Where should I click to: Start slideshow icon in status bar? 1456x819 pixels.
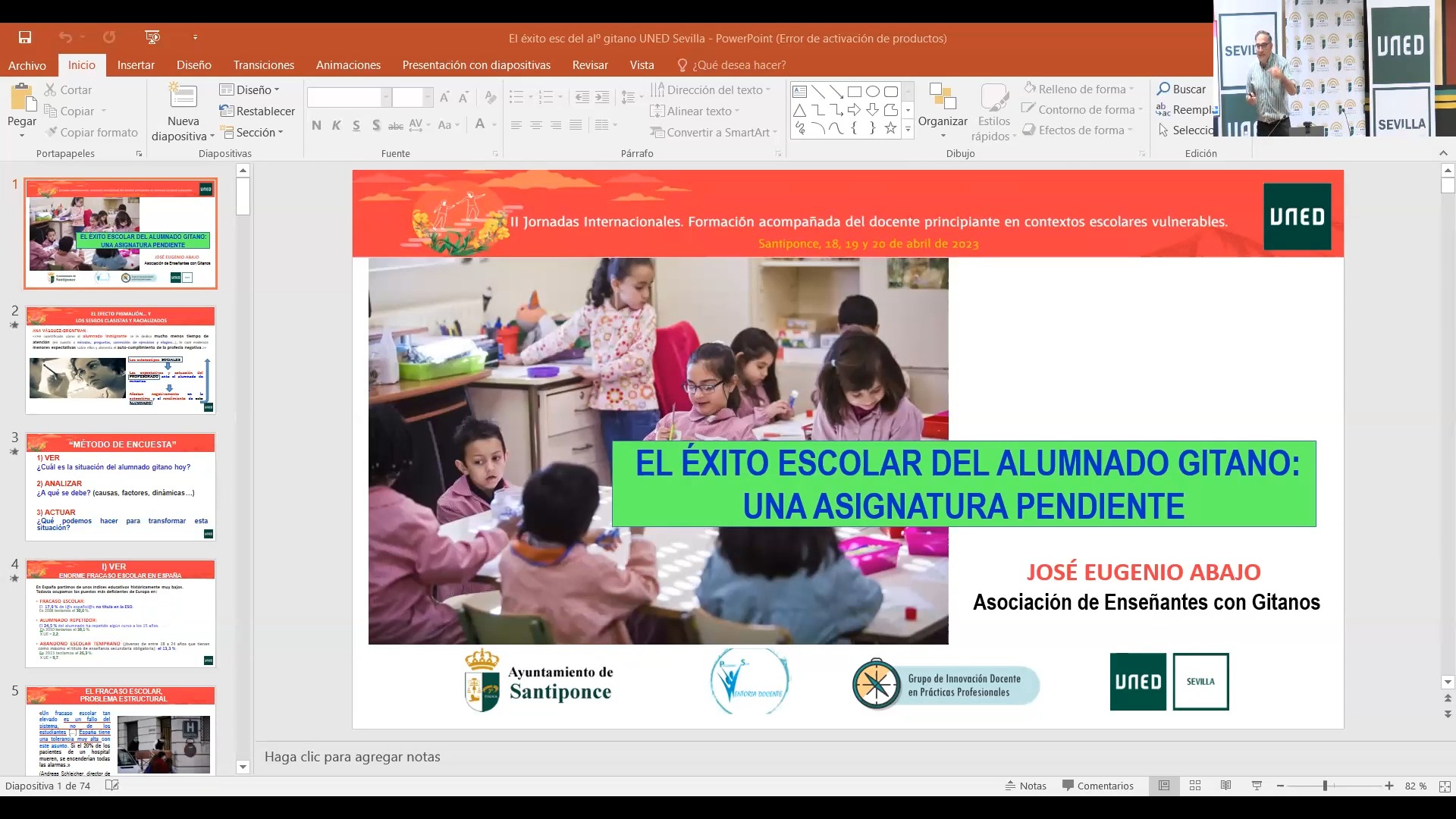click(x=1257, y=786)
